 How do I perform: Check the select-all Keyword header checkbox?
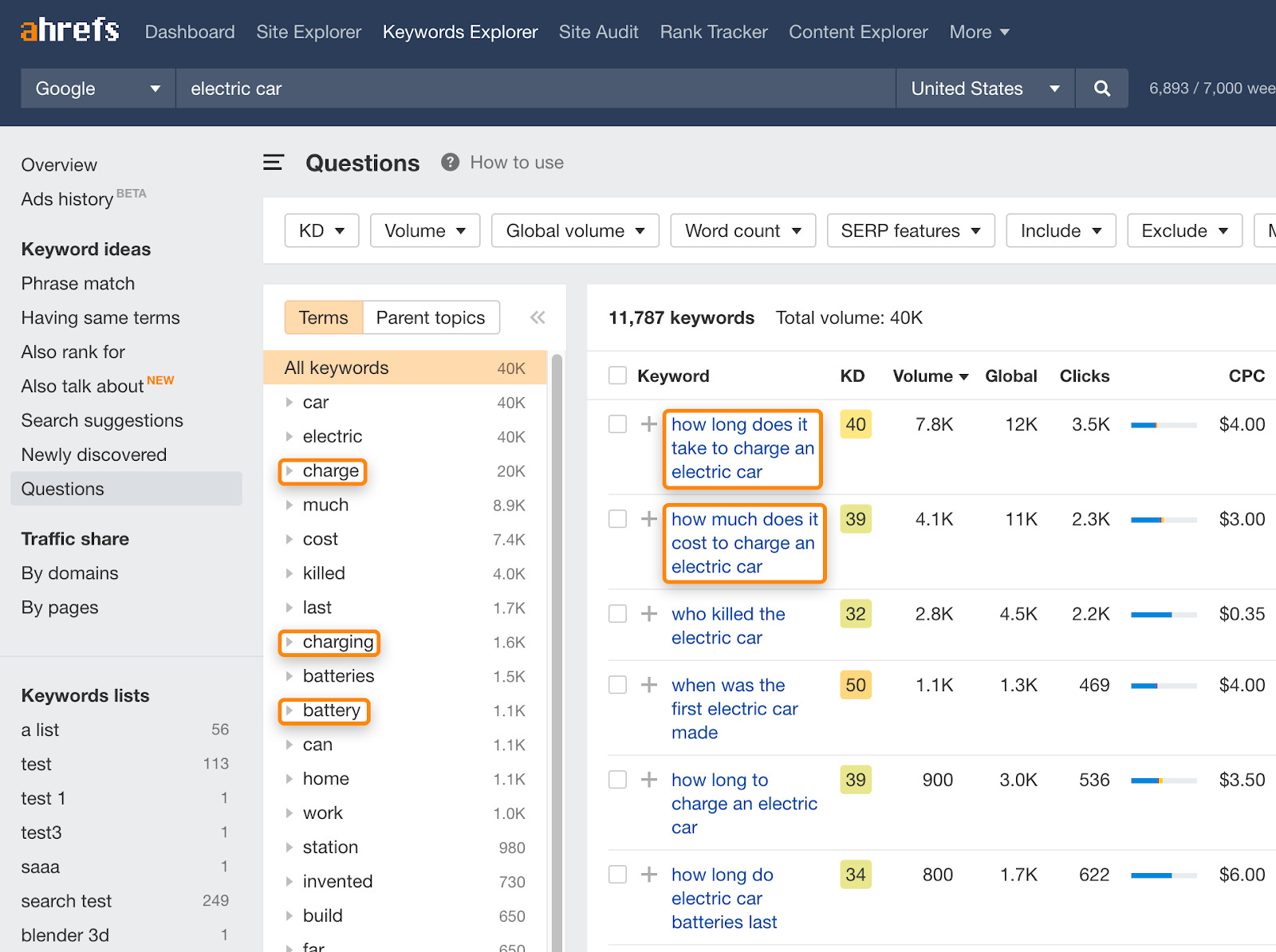point(617,376)
